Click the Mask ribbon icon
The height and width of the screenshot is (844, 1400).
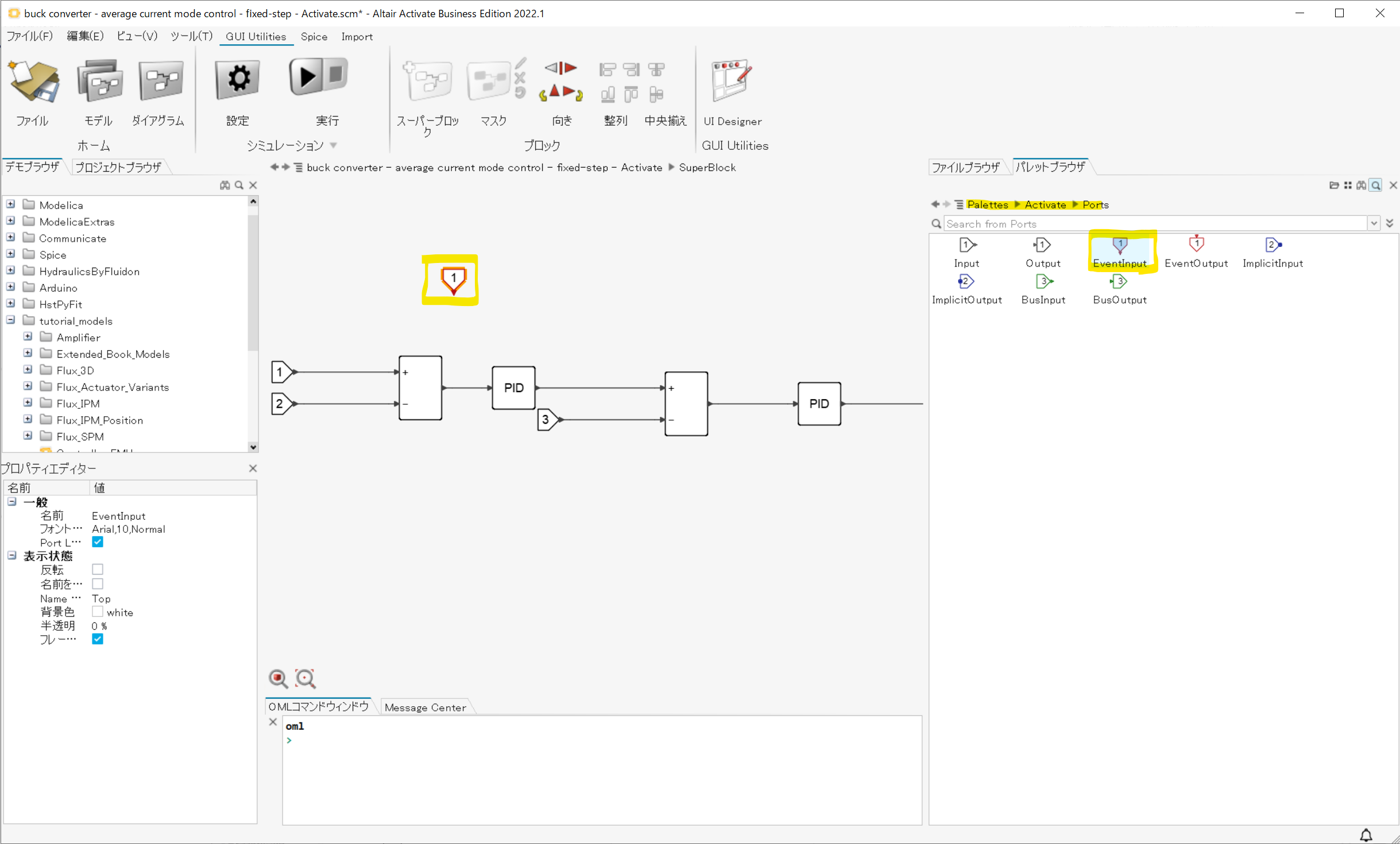coord(488,80)
